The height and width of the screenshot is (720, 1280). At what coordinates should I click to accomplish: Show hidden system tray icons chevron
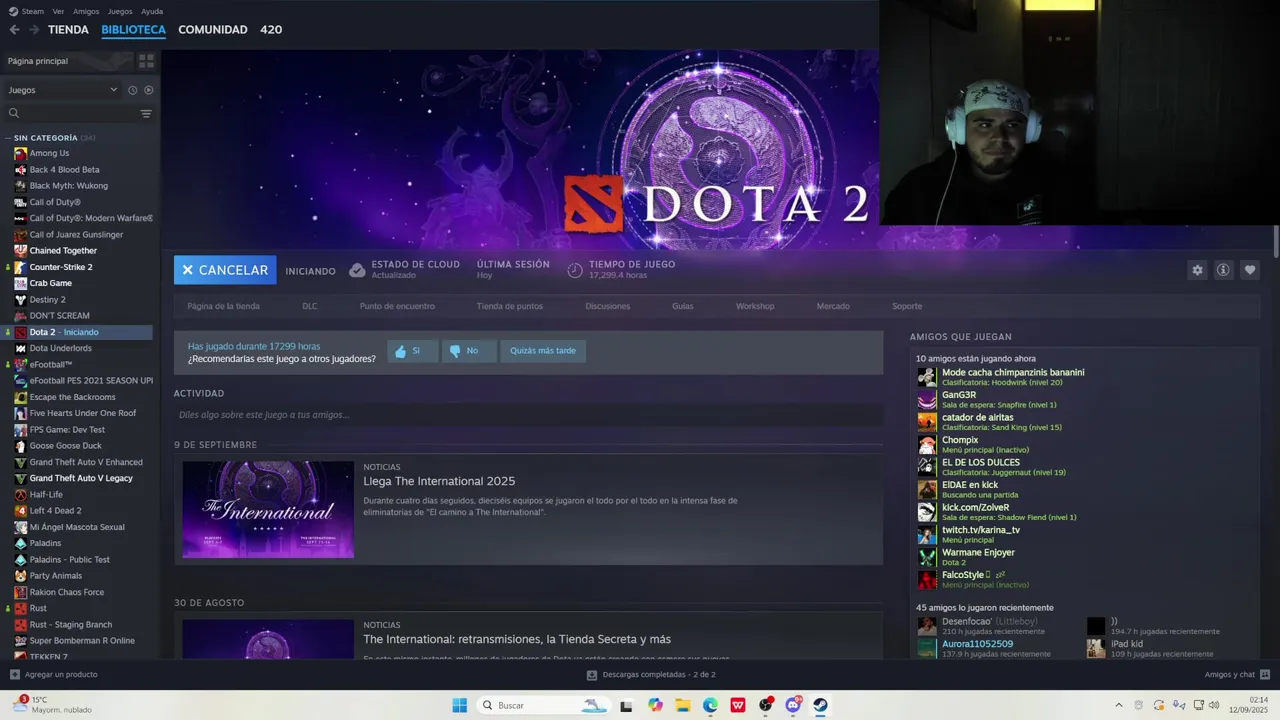coord(1119,705)
